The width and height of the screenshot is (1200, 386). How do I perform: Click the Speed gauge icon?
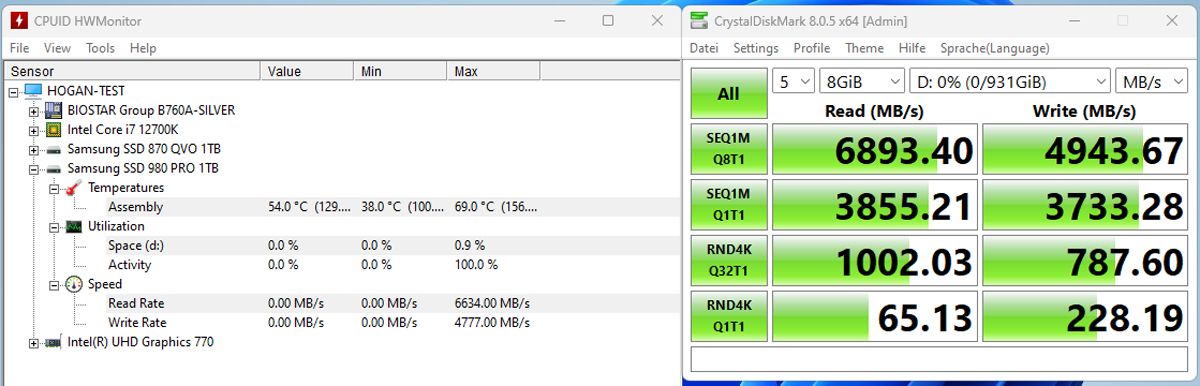pos(73,284)
